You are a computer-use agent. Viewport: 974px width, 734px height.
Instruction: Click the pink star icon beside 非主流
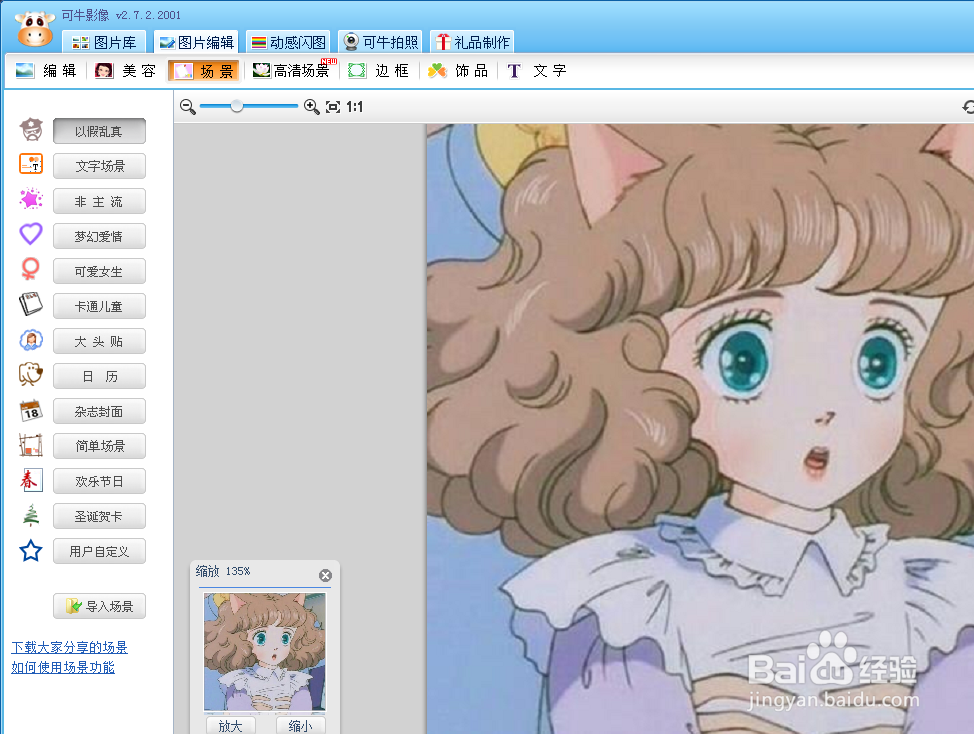(x=31, y=199)
